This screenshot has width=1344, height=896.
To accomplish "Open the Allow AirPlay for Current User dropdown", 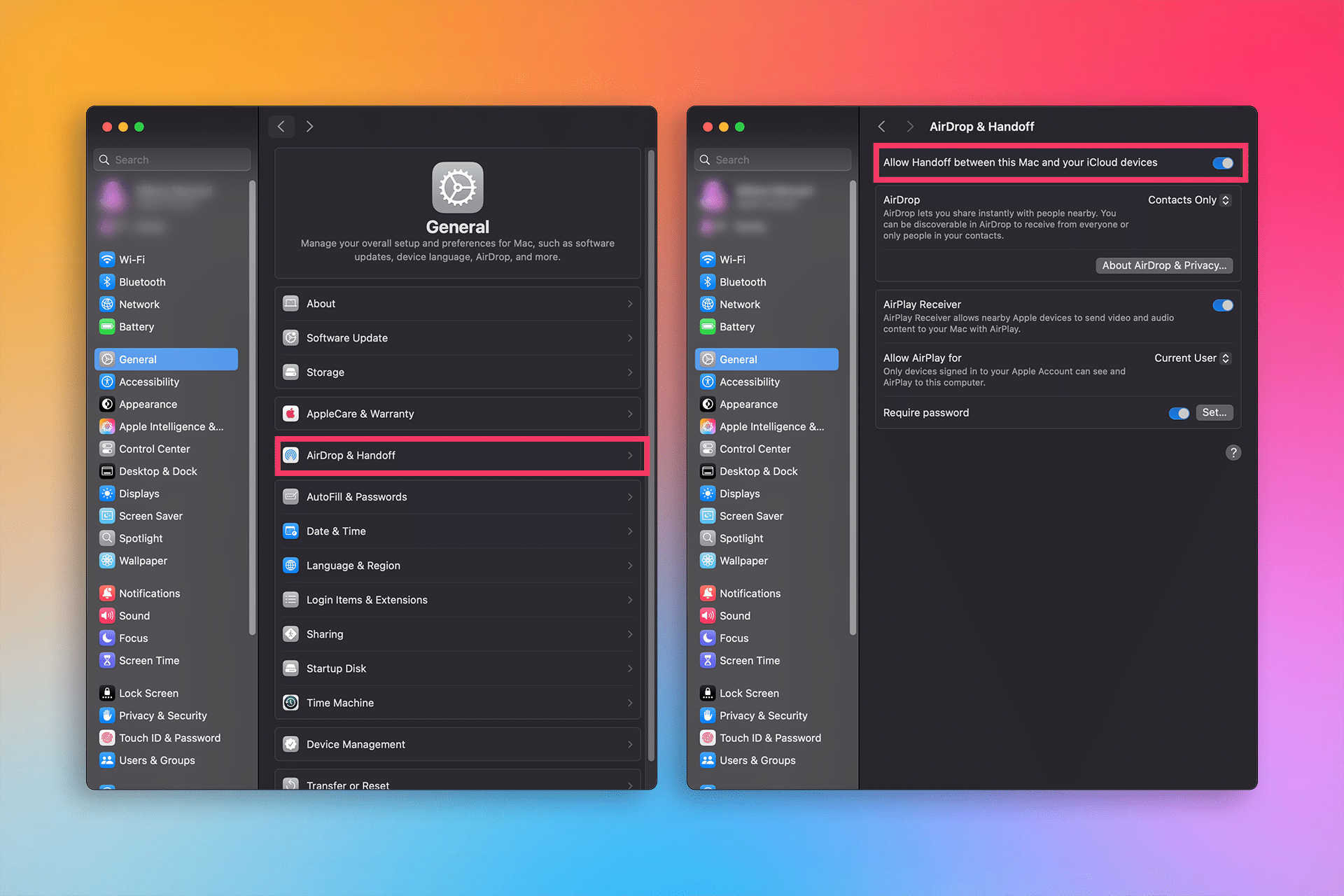I will click(1192, 358).
